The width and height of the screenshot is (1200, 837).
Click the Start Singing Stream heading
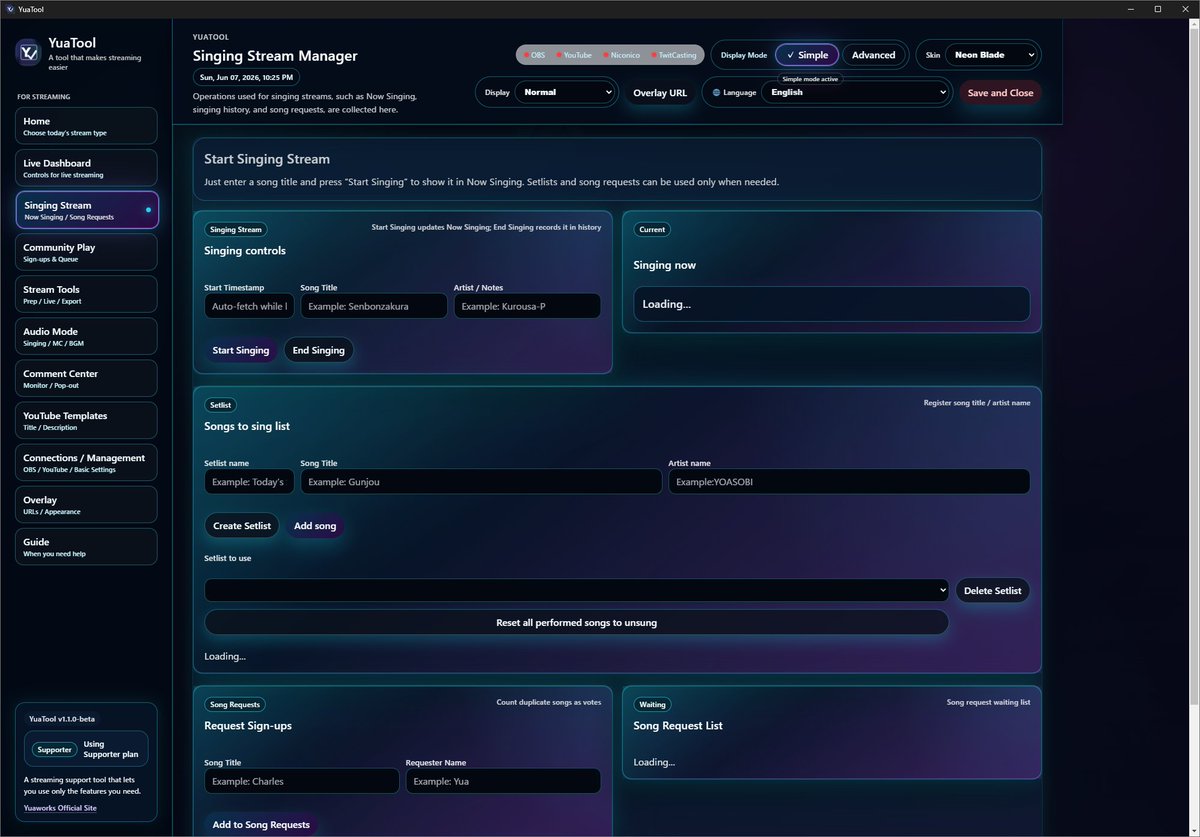pos(267,159)
